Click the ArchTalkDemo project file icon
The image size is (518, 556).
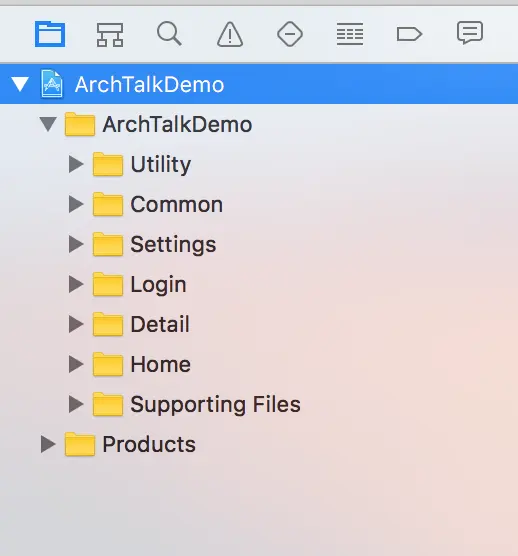(x=52, y=84)
